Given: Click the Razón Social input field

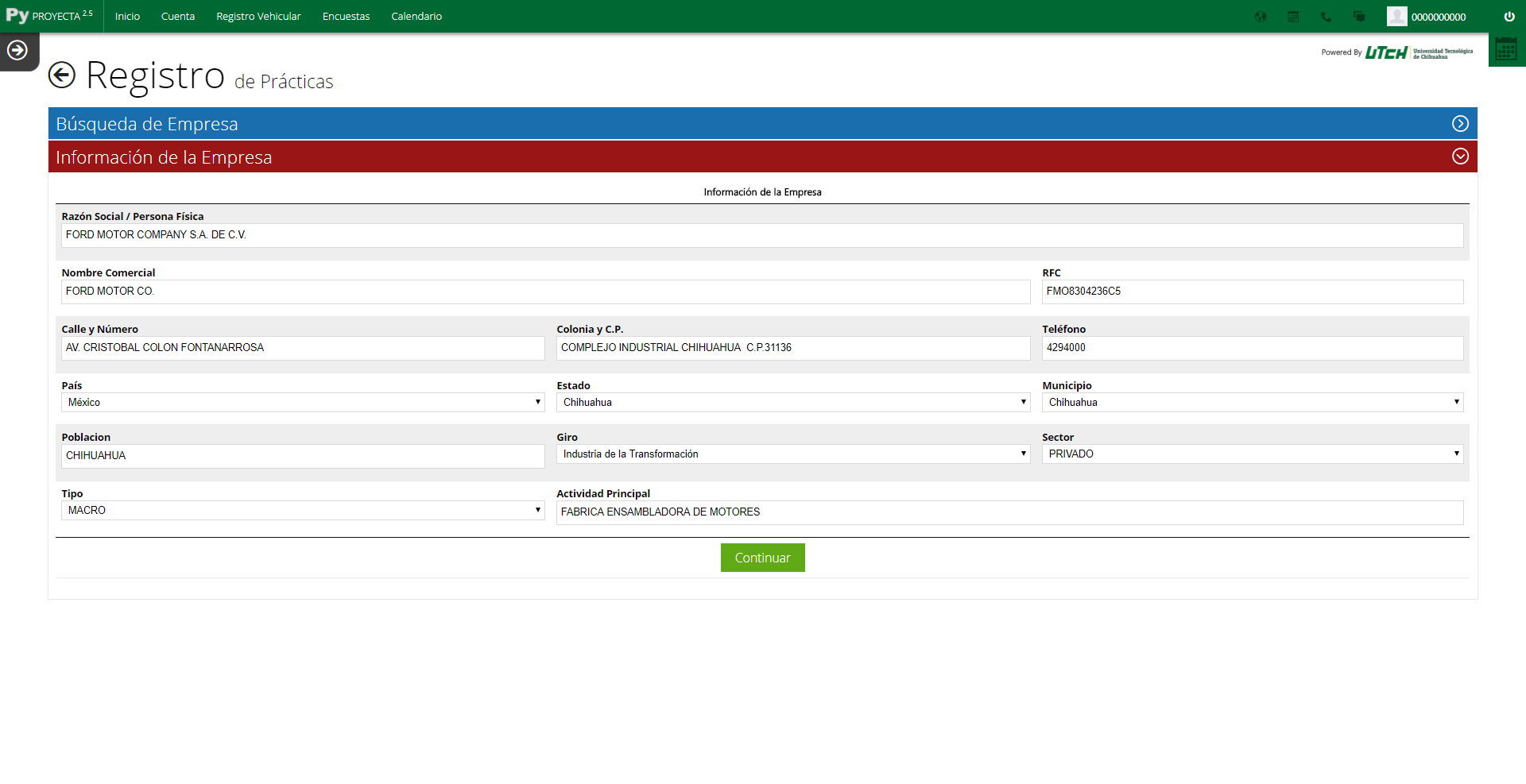Looking at the screenshot, I should (x=762, y=235).
